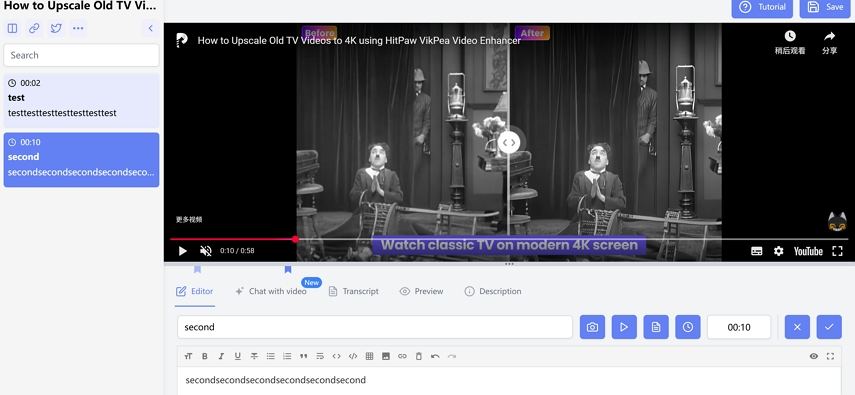This screenshot has width=855, height=395.
Task: Cancel note editing with X button
Action: pos(797,327)
